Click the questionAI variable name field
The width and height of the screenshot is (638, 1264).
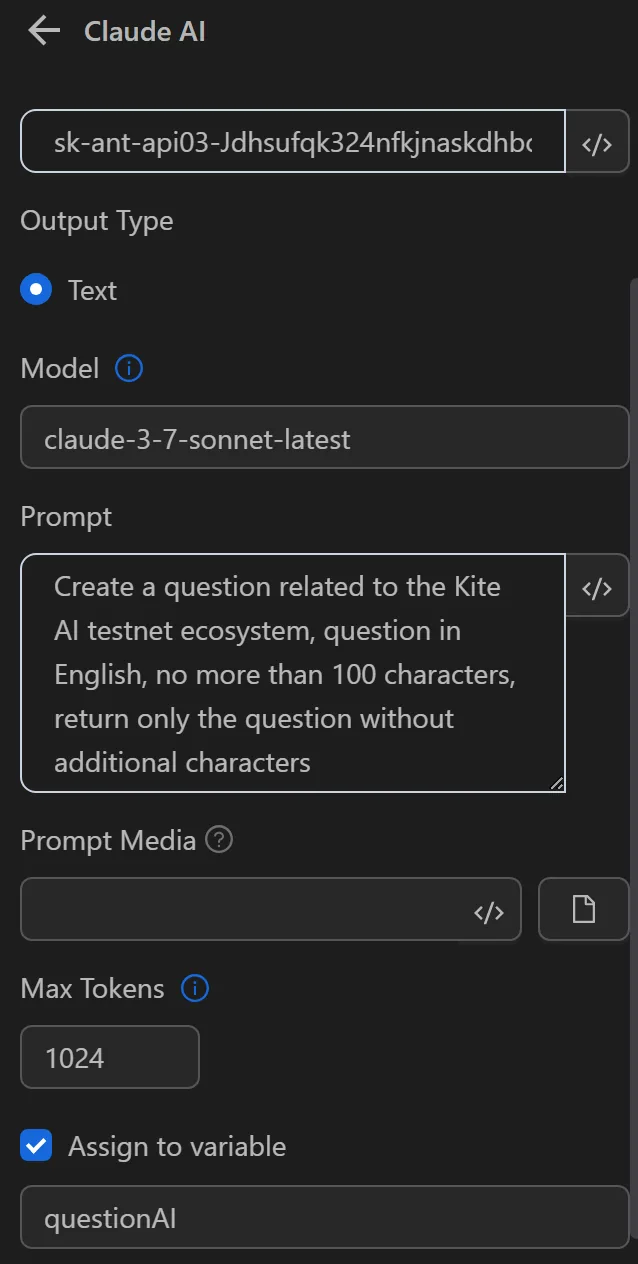tap(324, 1219)
